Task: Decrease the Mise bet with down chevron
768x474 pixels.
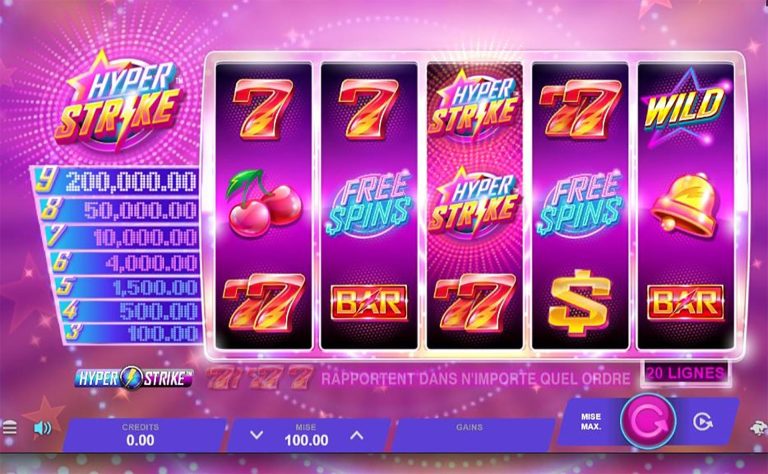Action: (x=257, y=435)
